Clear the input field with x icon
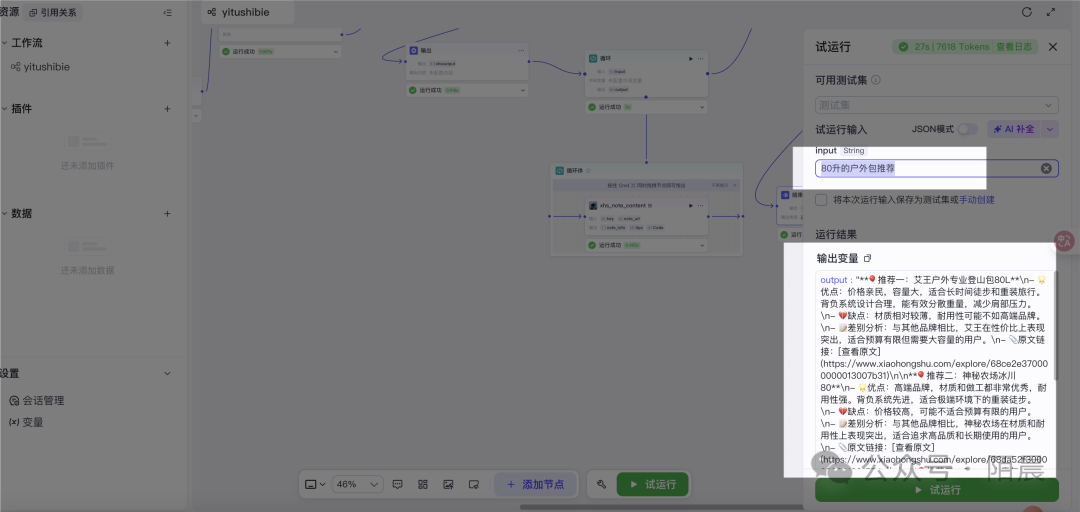Viewport: 1080px width, 512px height. (x=1046, y=168)
